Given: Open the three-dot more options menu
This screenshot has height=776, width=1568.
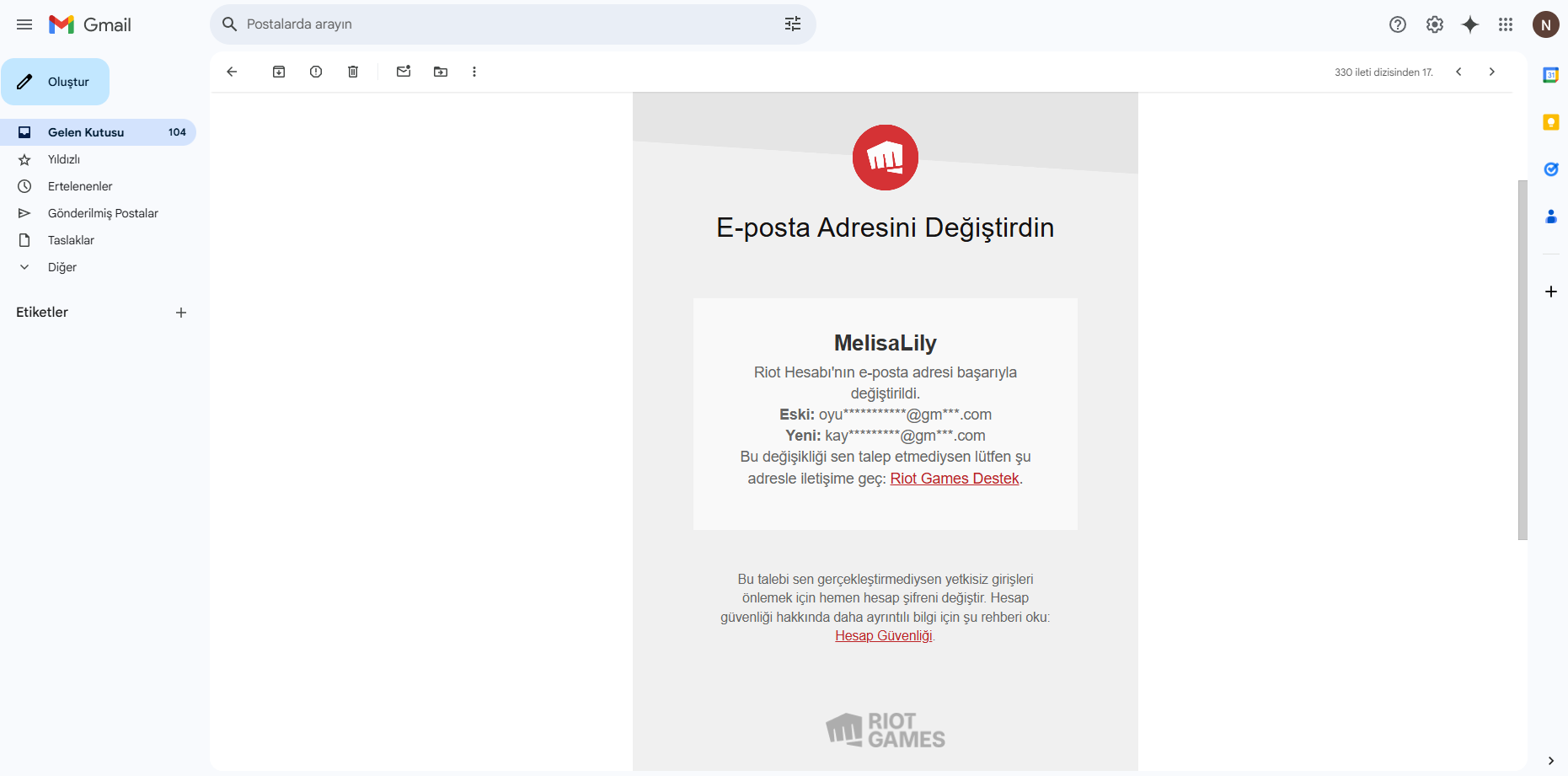Looking at the screenshot, I should (474, 72).
